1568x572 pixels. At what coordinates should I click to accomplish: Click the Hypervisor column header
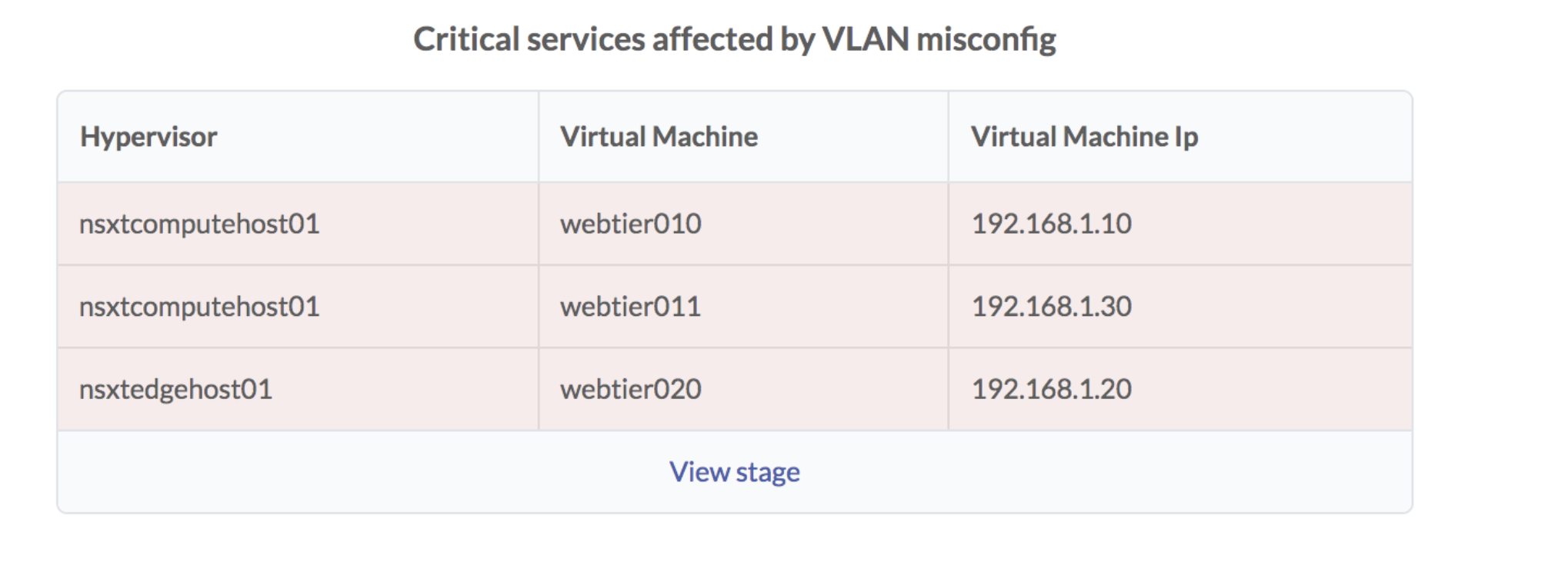tap(148, 137)
